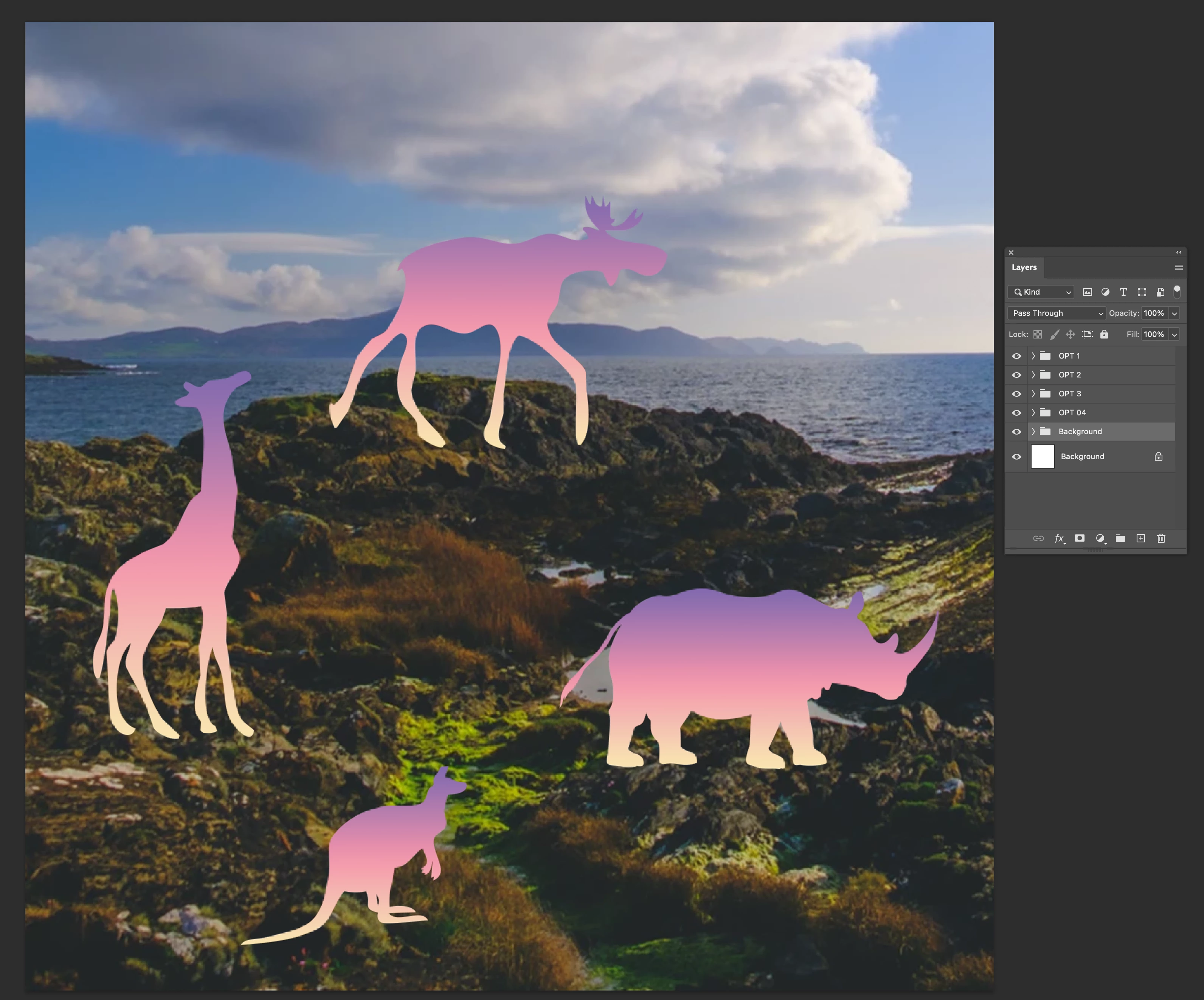The width and height of the screenshot is (1204, 1000).
Task: Filter layers by pixel layer type
Action: pos(1087,292)
